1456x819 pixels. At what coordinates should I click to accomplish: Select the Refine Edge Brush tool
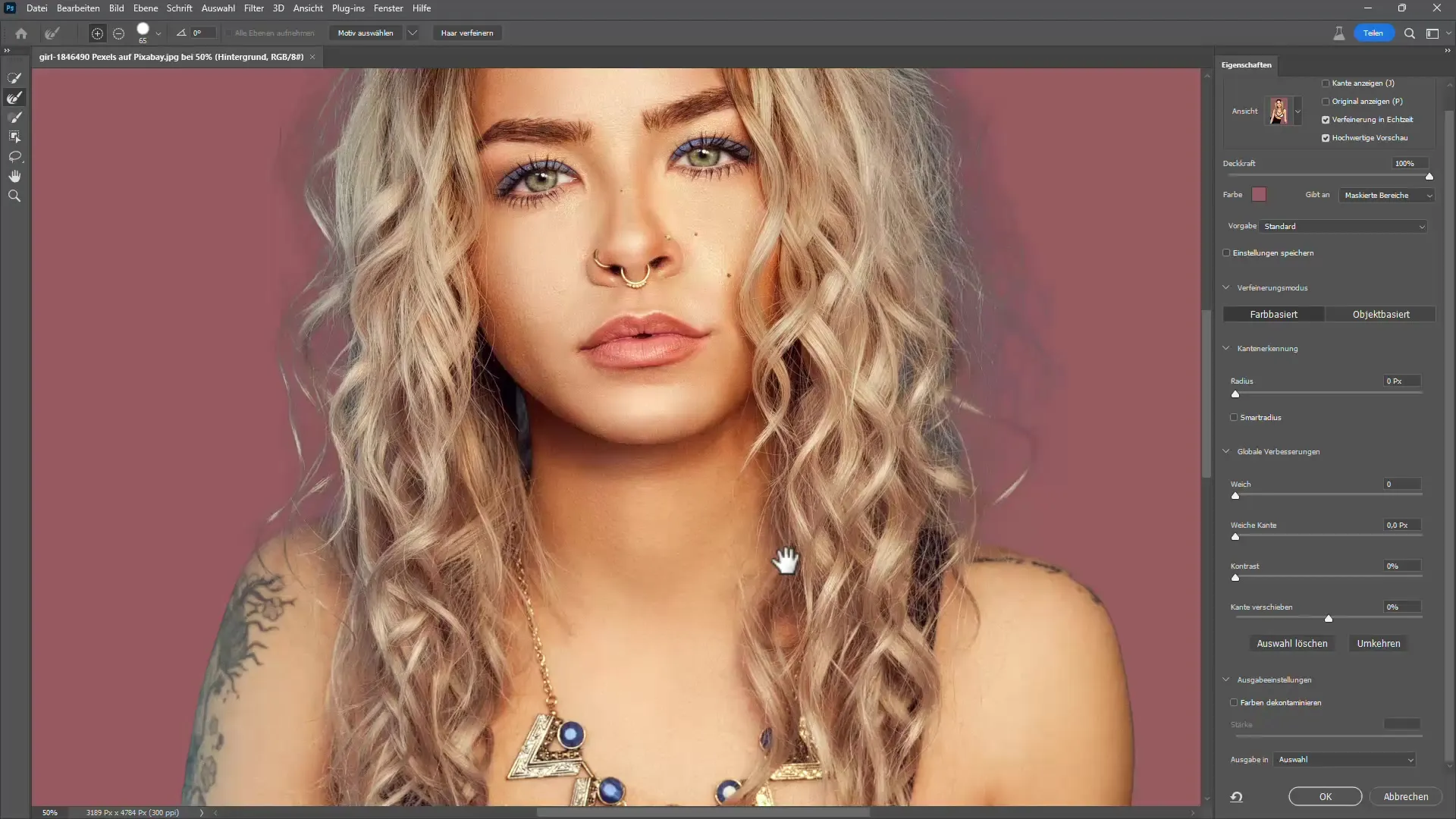point(14,98)
